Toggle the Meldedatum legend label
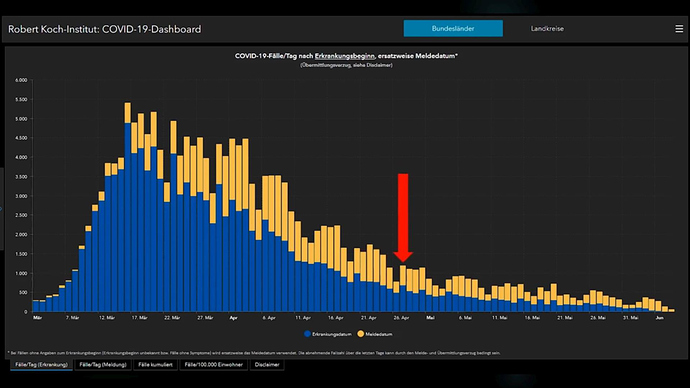 pos(379,334)
